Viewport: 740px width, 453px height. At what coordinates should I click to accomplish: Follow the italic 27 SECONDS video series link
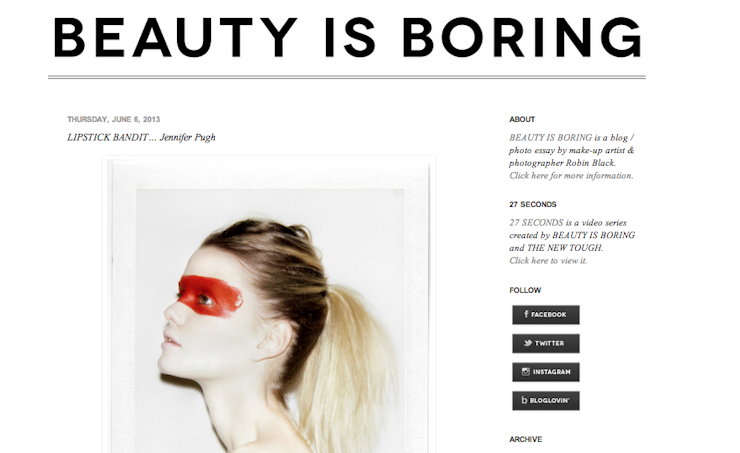click(x=536, y=223)
